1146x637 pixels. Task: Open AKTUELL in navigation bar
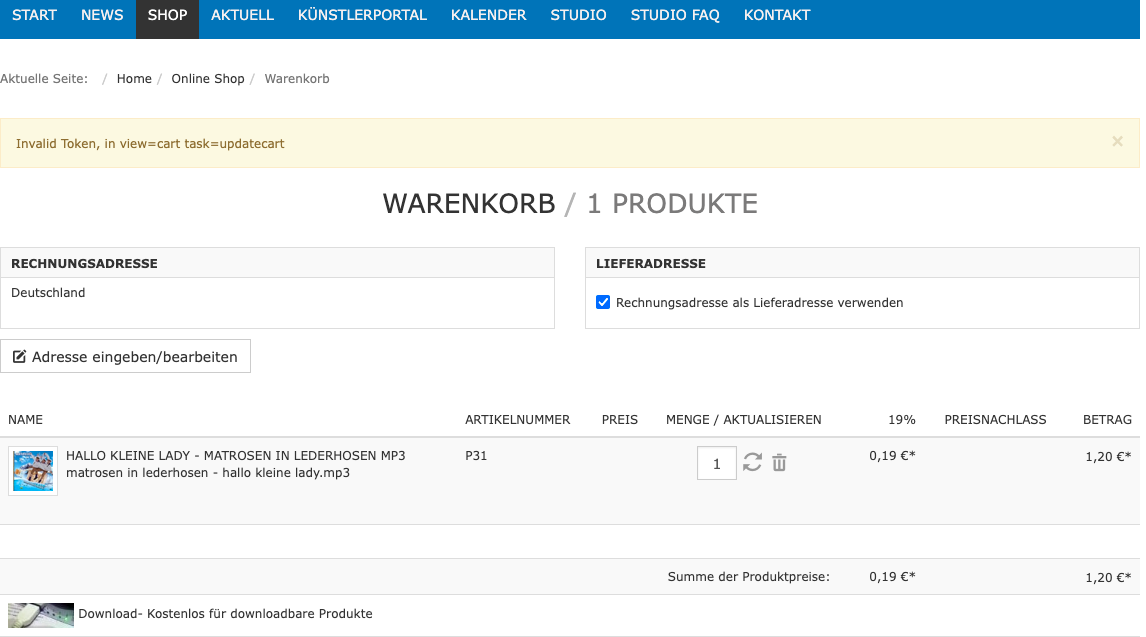(242, 15)
